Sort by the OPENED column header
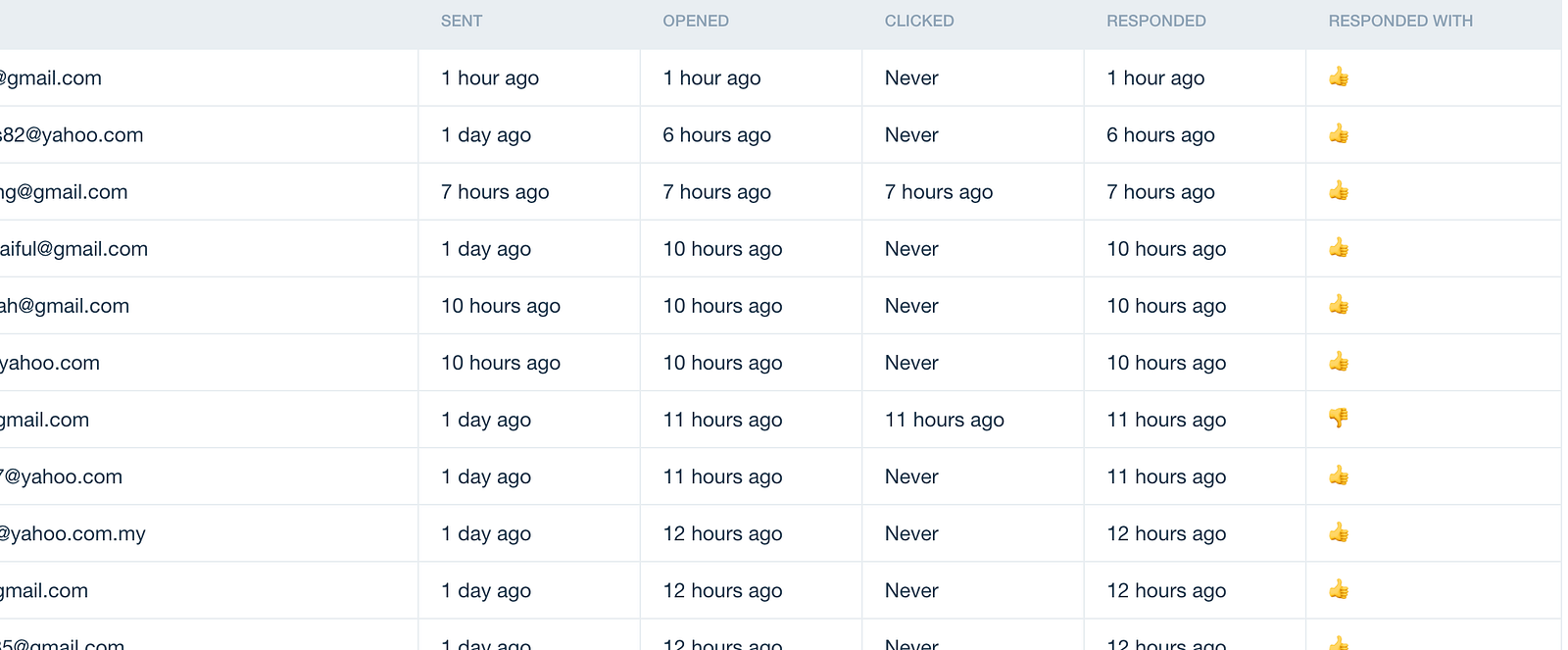This screenshot has height=650, width=1568. click(x=696, y=21)
